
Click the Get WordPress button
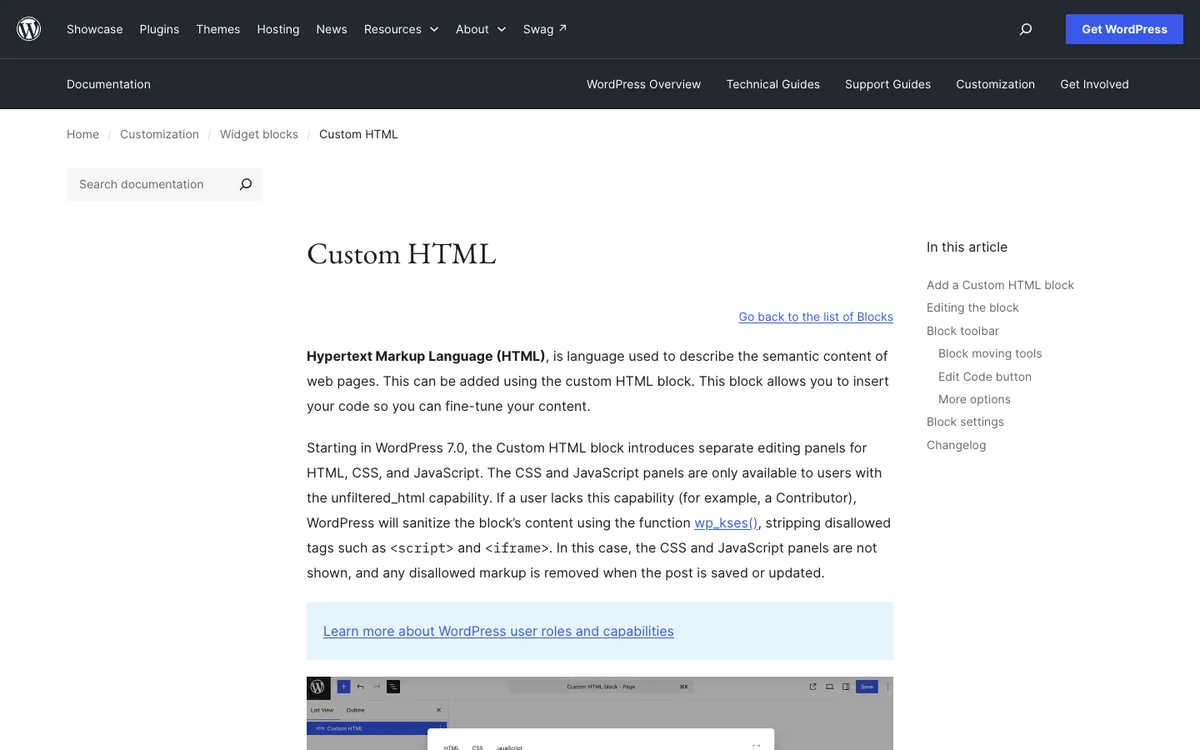(1124, 29)
